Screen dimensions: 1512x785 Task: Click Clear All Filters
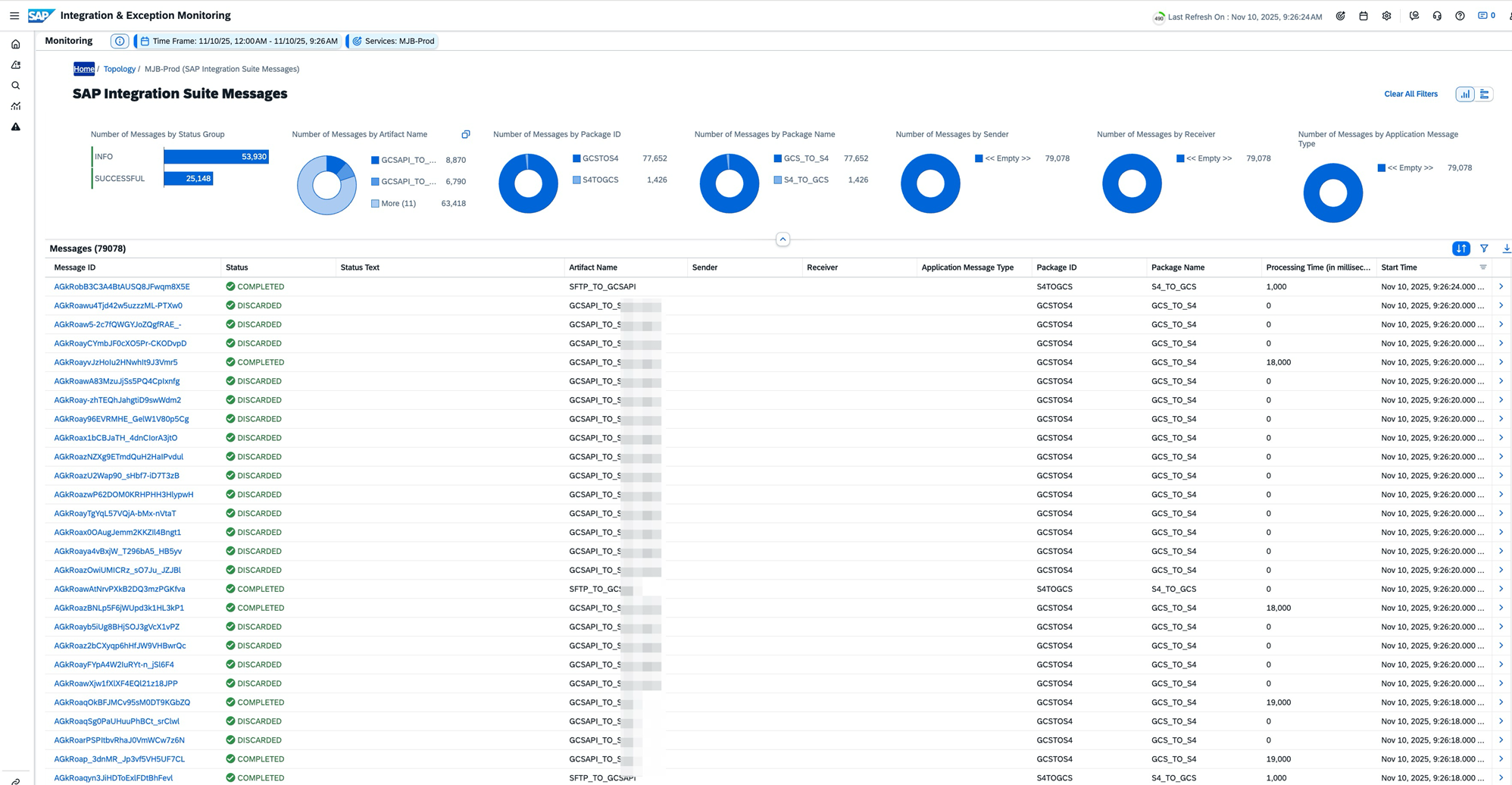click(x=1410, y=95)
